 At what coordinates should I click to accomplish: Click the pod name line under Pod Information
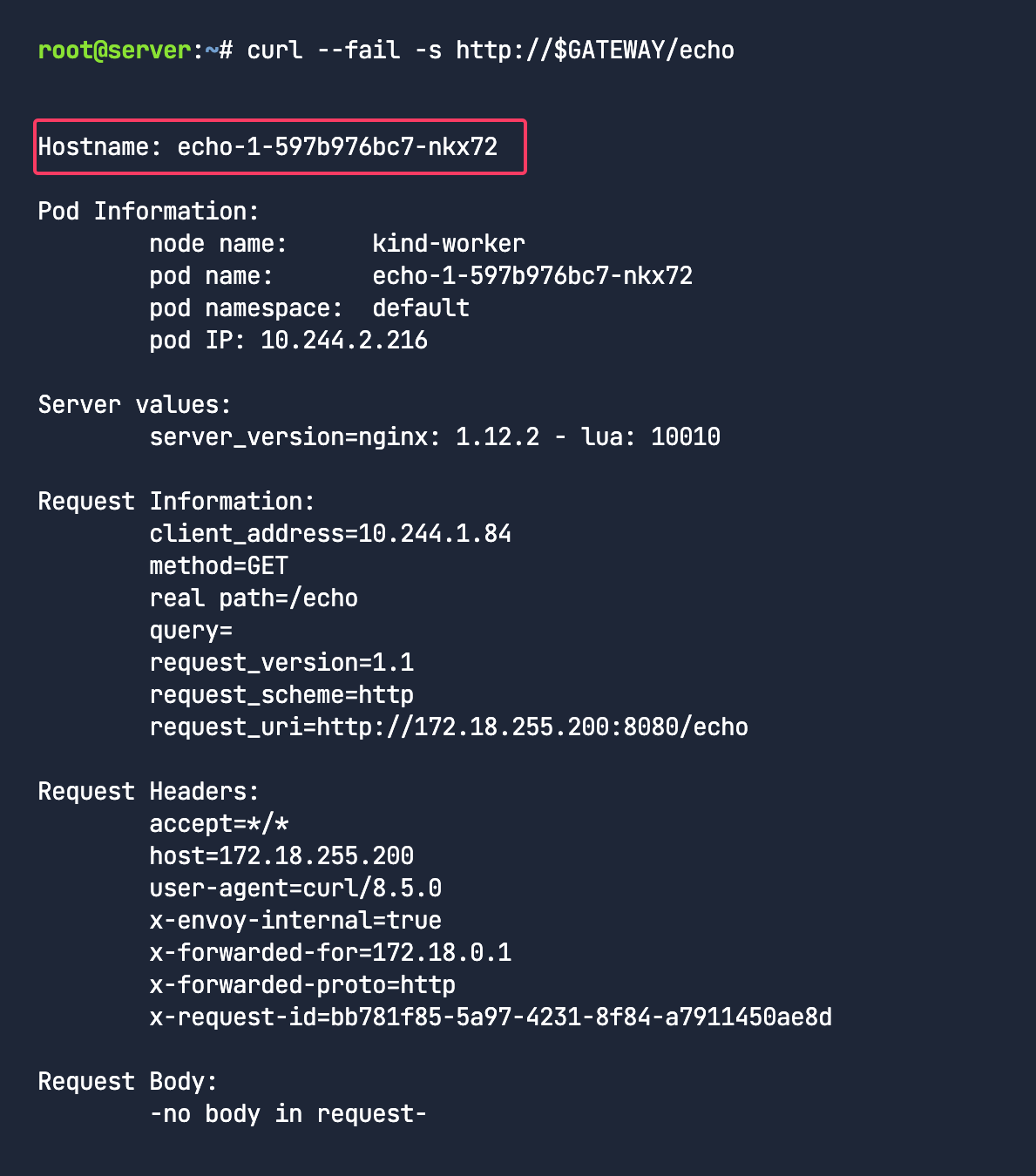click(420, 275)
